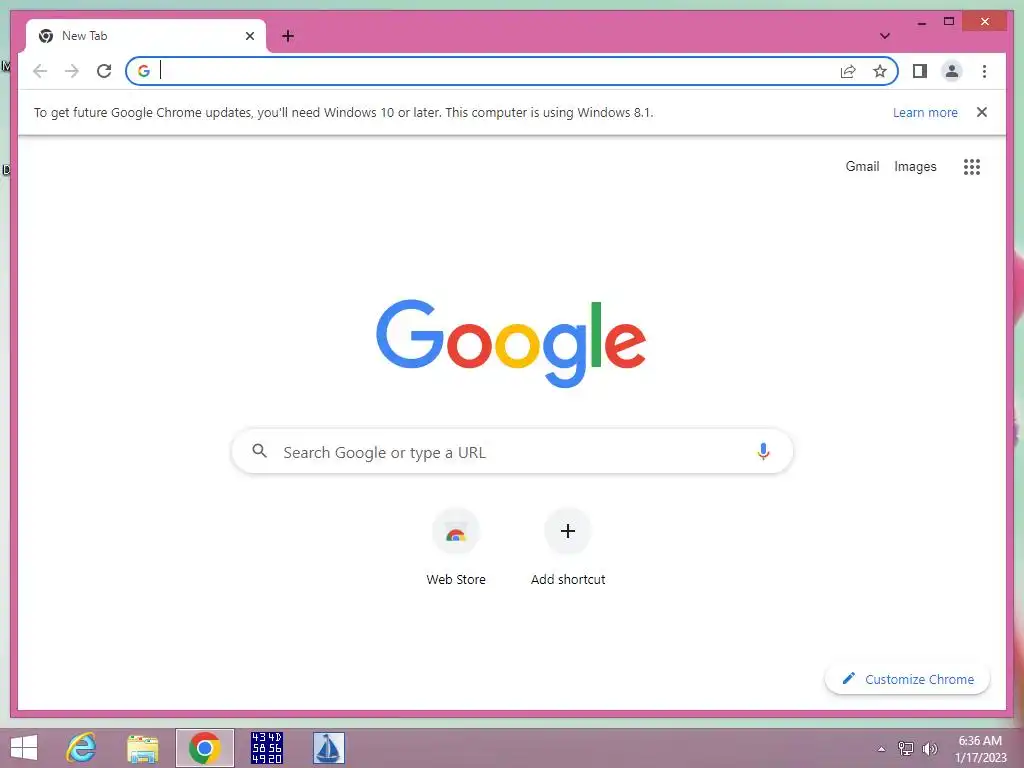Show hidden system tray icons
The height and width of the screenshot is (768, 1024).
tap(881, 749)
